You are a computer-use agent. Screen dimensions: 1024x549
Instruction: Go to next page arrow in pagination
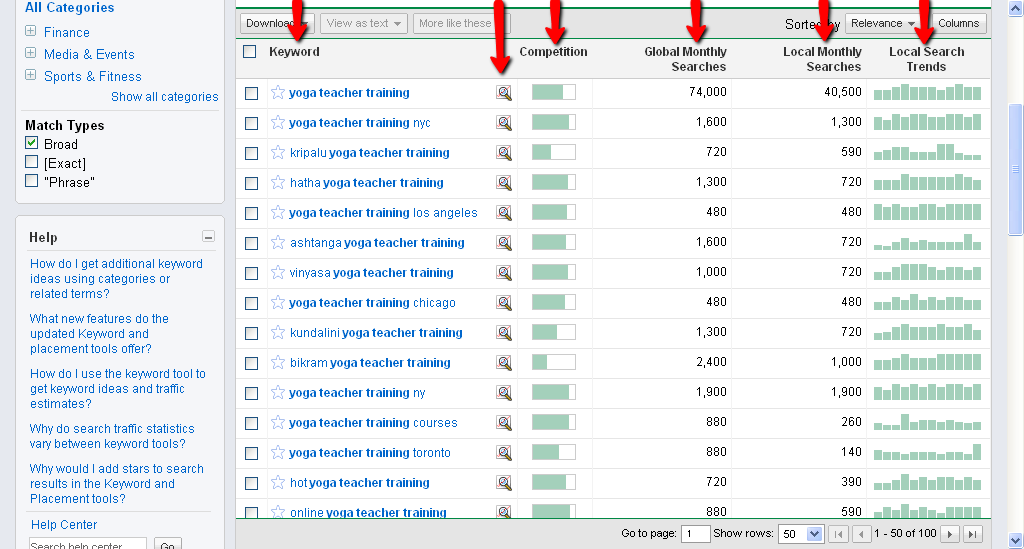[951, 534]
